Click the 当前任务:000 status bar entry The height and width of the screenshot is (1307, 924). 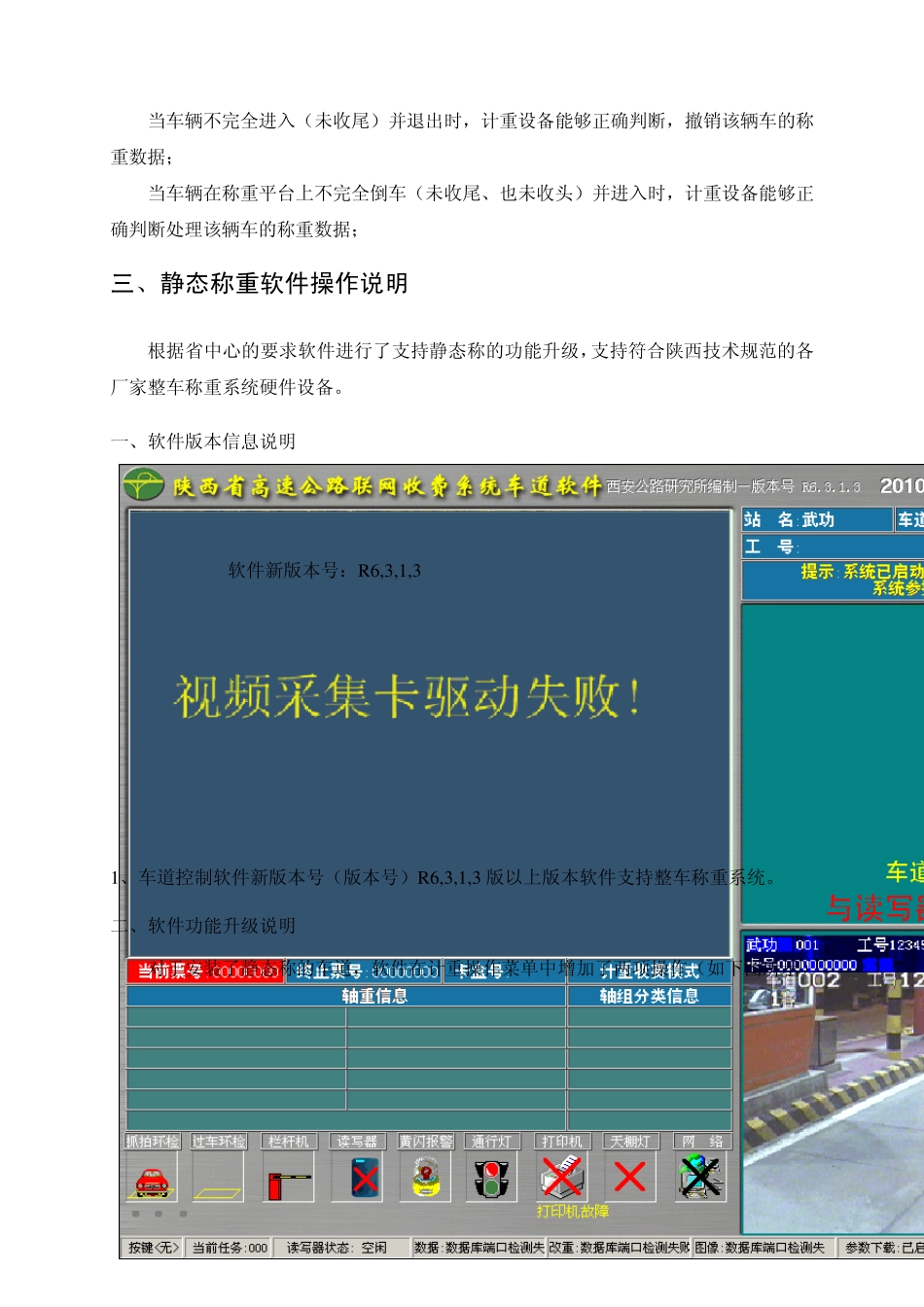[230, 1248]
